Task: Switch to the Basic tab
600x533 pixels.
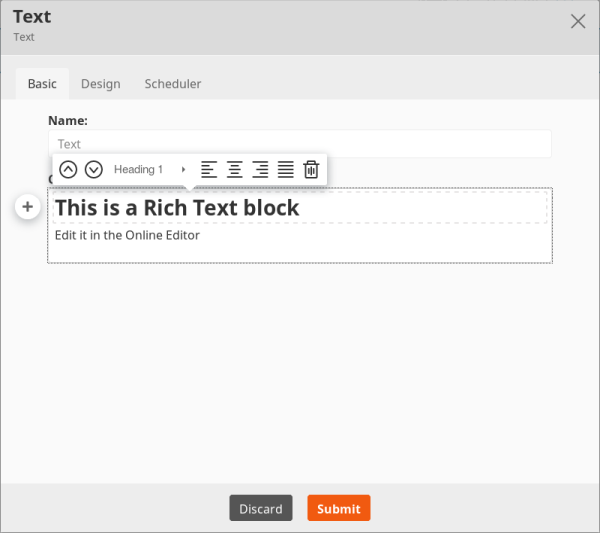Action: [42, 84]
